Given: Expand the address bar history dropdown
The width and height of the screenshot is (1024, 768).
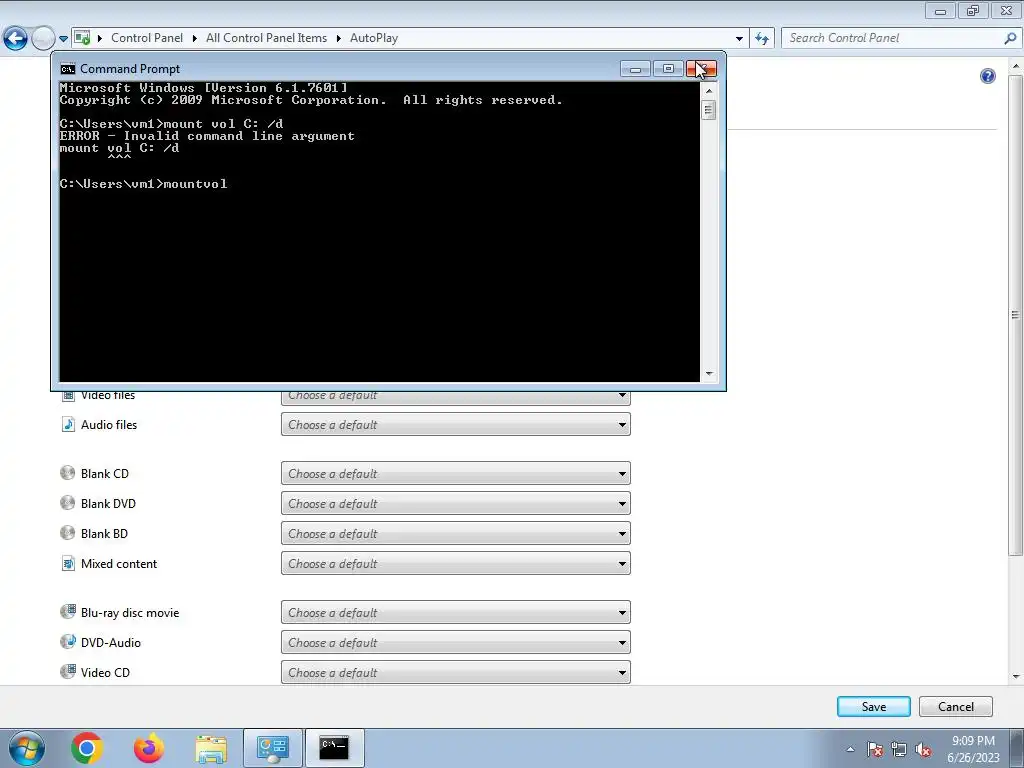Looking at the screenshot, I should point(739,39).
